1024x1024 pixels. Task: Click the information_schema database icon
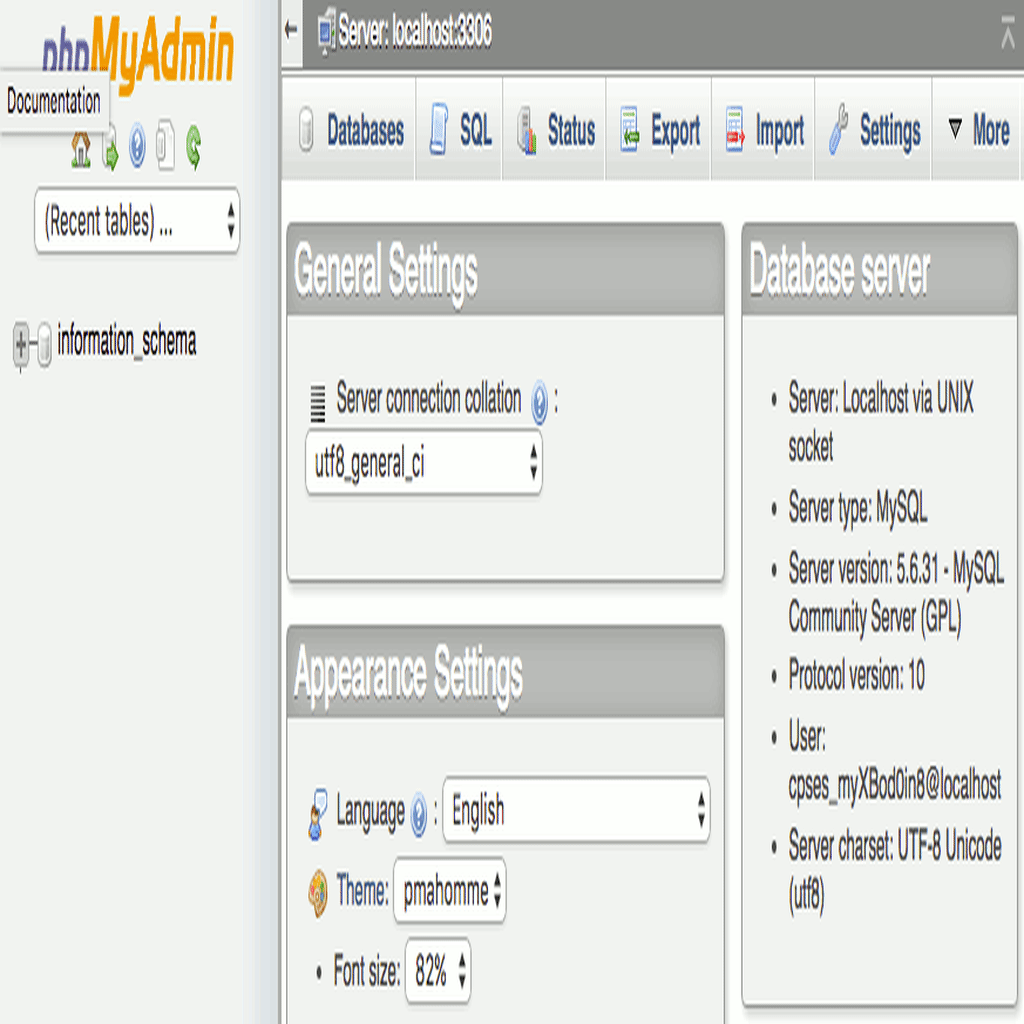[x=44, y=344]
